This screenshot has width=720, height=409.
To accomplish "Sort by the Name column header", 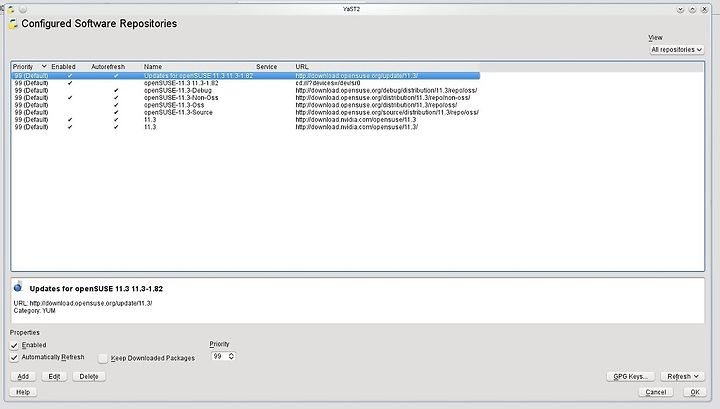I will click(153, 67).
